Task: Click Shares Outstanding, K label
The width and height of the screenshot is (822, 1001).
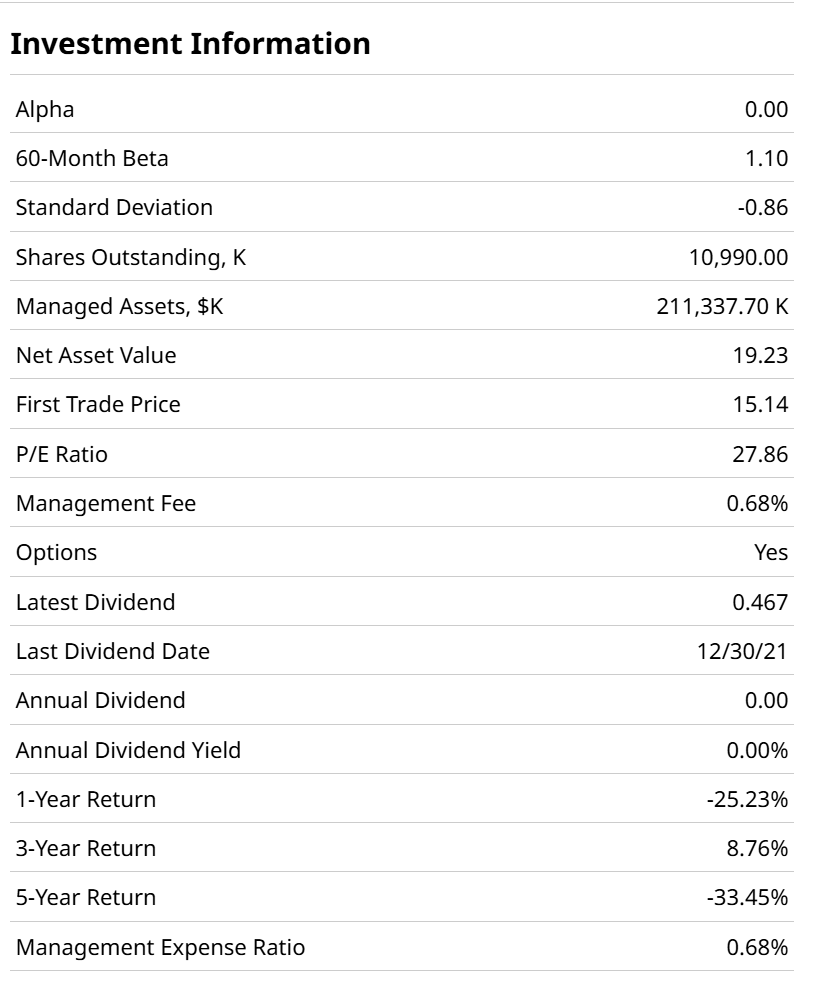Action: pos(131,257)
